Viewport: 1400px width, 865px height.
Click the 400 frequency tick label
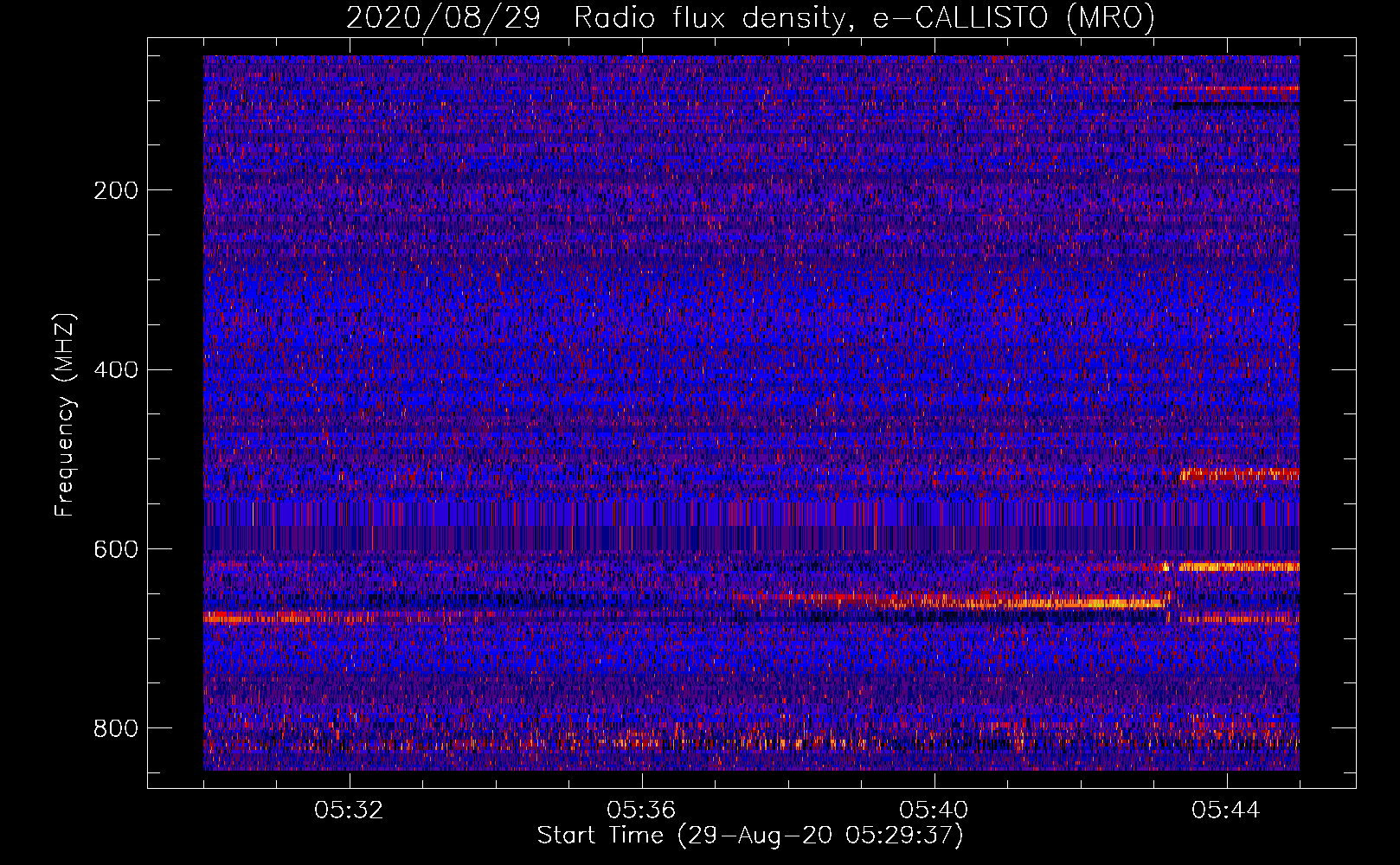pyautogui.click(x=116, y=370)
